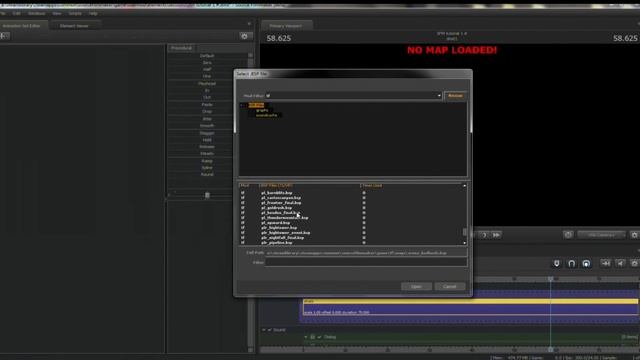The width and height of the screenshot is (640, 360).
Task: Toggle the mute speaker icon in timeline toolbar
Action: coord(620,264)
